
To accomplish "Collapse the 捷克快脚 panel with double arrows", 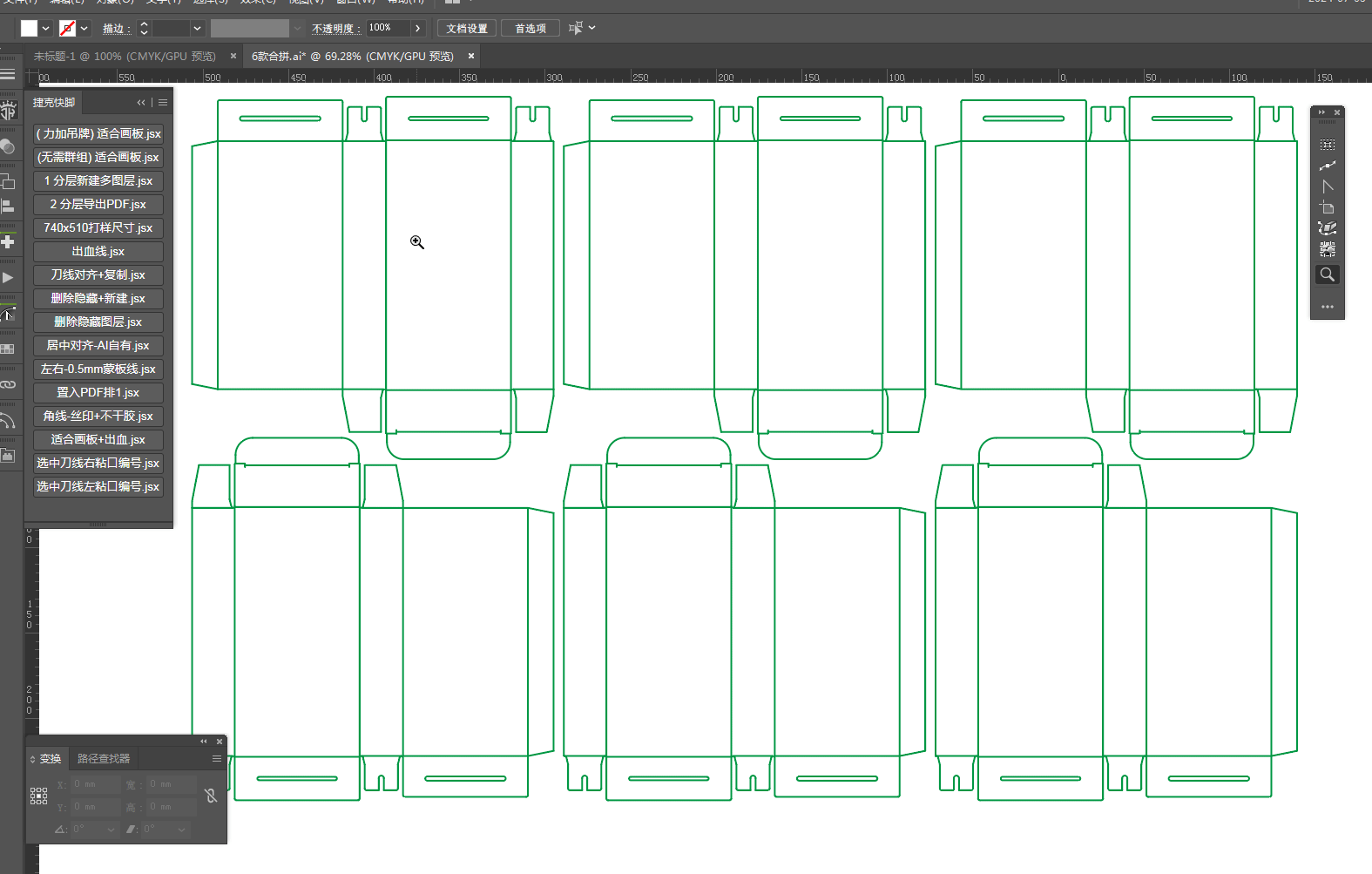I will tap(141, 103).
